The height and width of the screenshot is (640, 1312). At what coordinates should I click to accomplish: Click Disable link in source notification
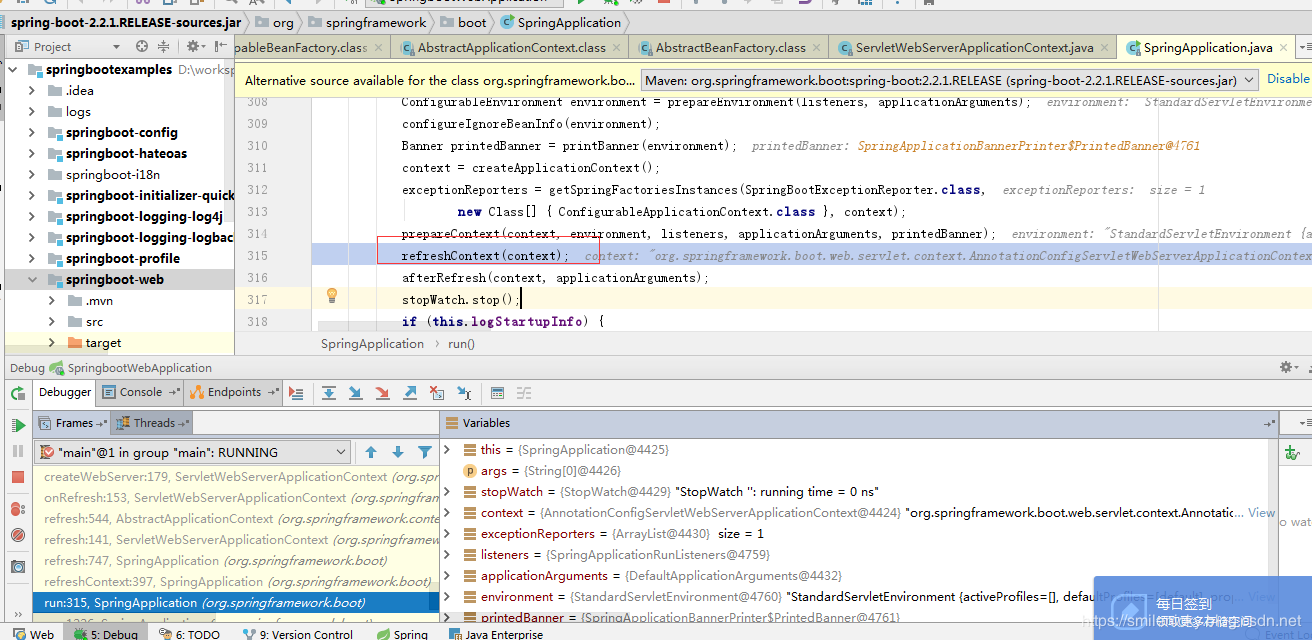pyautogui.click(x=1288, y=79)
